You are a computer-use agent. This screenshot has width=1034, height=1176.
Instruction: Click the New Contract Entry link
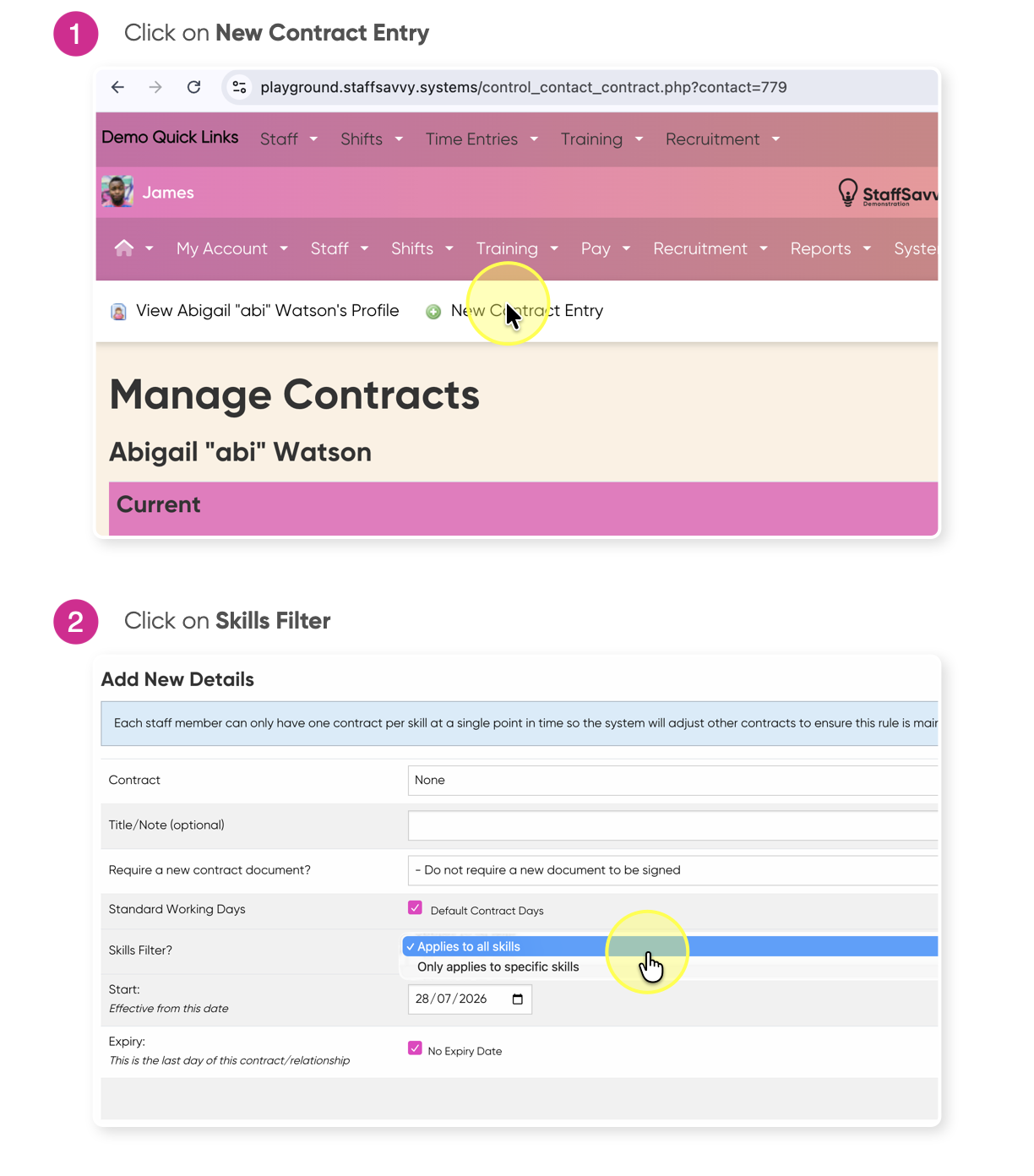(527, 311)
